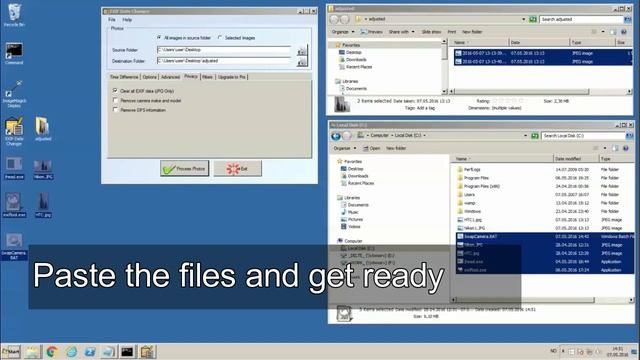The image size is (640, 360).
Task: Launch Chrome from the taskbar
Action: [x=52, y=351]
